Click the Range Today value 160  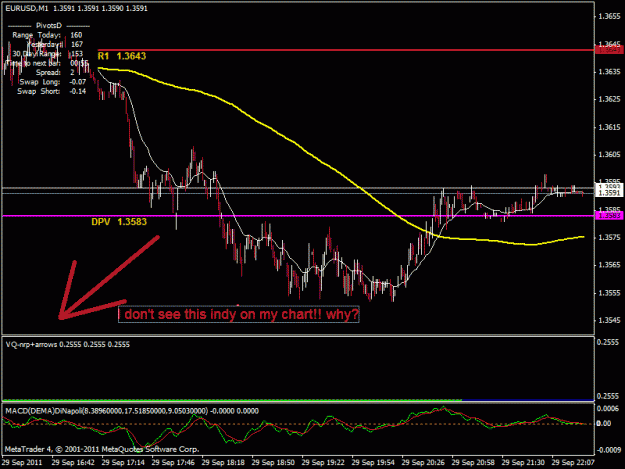tap(76, 35)
